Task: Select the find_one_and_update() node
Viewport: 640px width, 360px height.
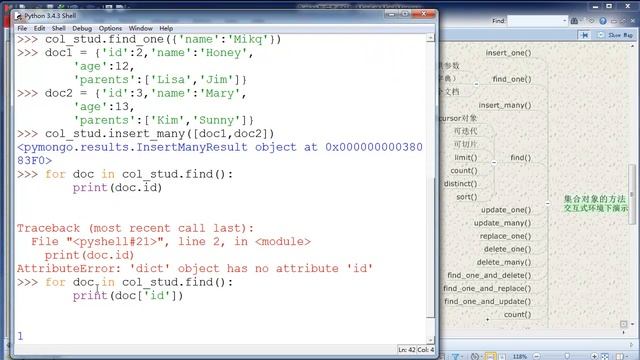Action: tap(487, 301)
